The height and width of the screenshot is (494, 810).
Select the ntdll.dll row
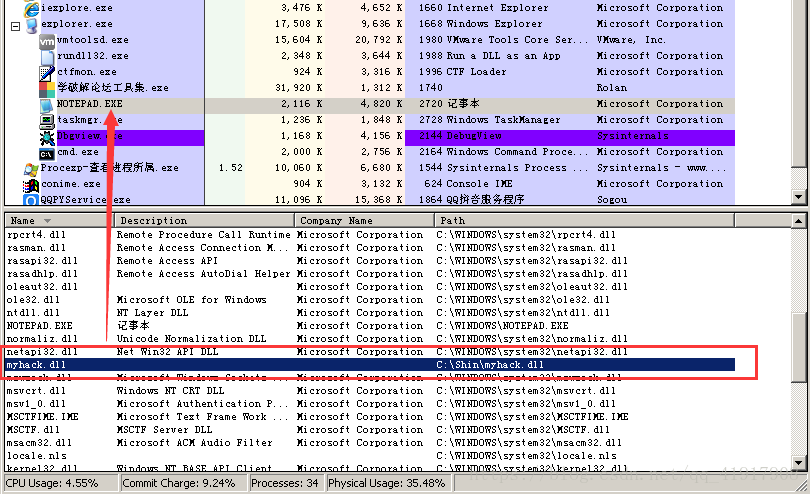click(x=369, y=313)
